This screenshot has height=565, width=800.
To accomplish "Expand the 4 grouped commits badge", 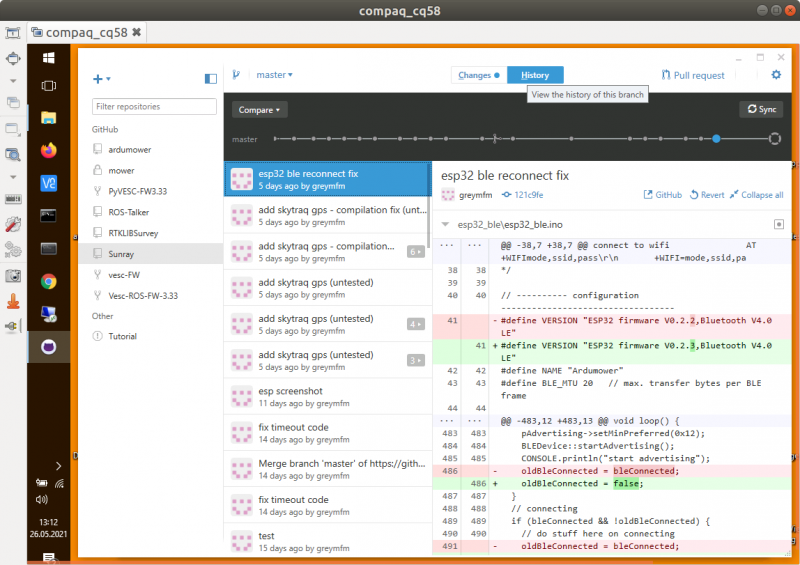I will [x=416, y=324].
